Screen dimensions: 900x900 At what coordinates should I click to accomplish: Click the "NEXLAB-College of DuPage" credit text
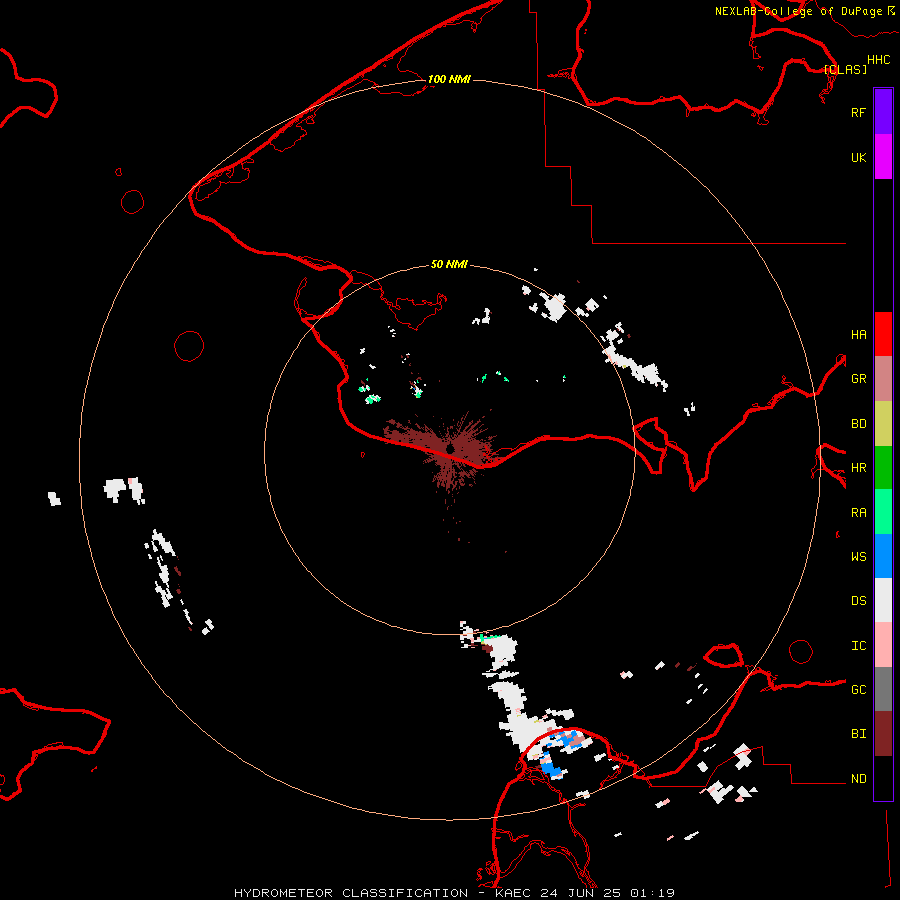point(798,11)
